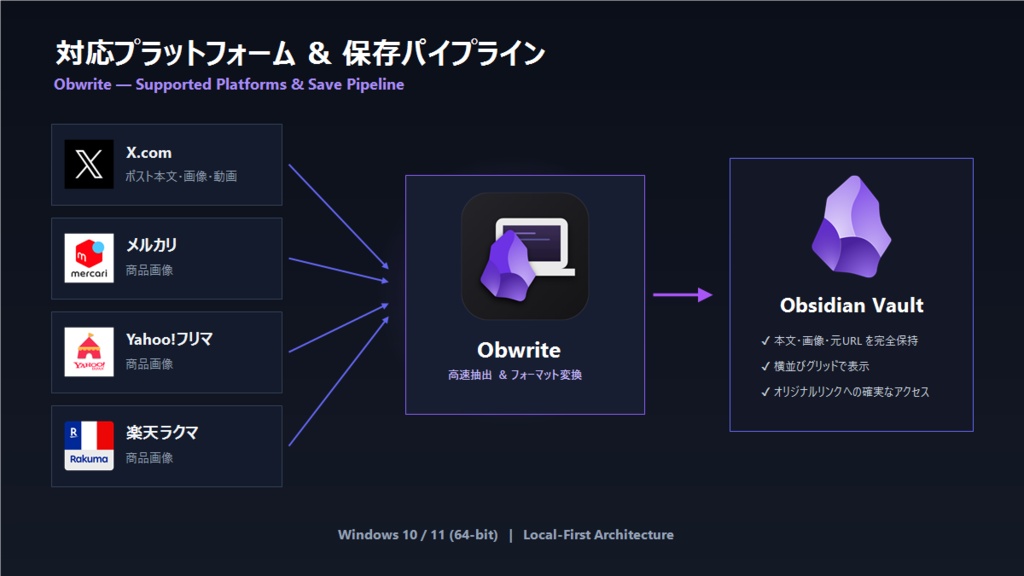Click "高速抽出 & フォーマット変換" caption
Screen dimensions: 1024x576
pyautogui.click(x=515, y=375)
